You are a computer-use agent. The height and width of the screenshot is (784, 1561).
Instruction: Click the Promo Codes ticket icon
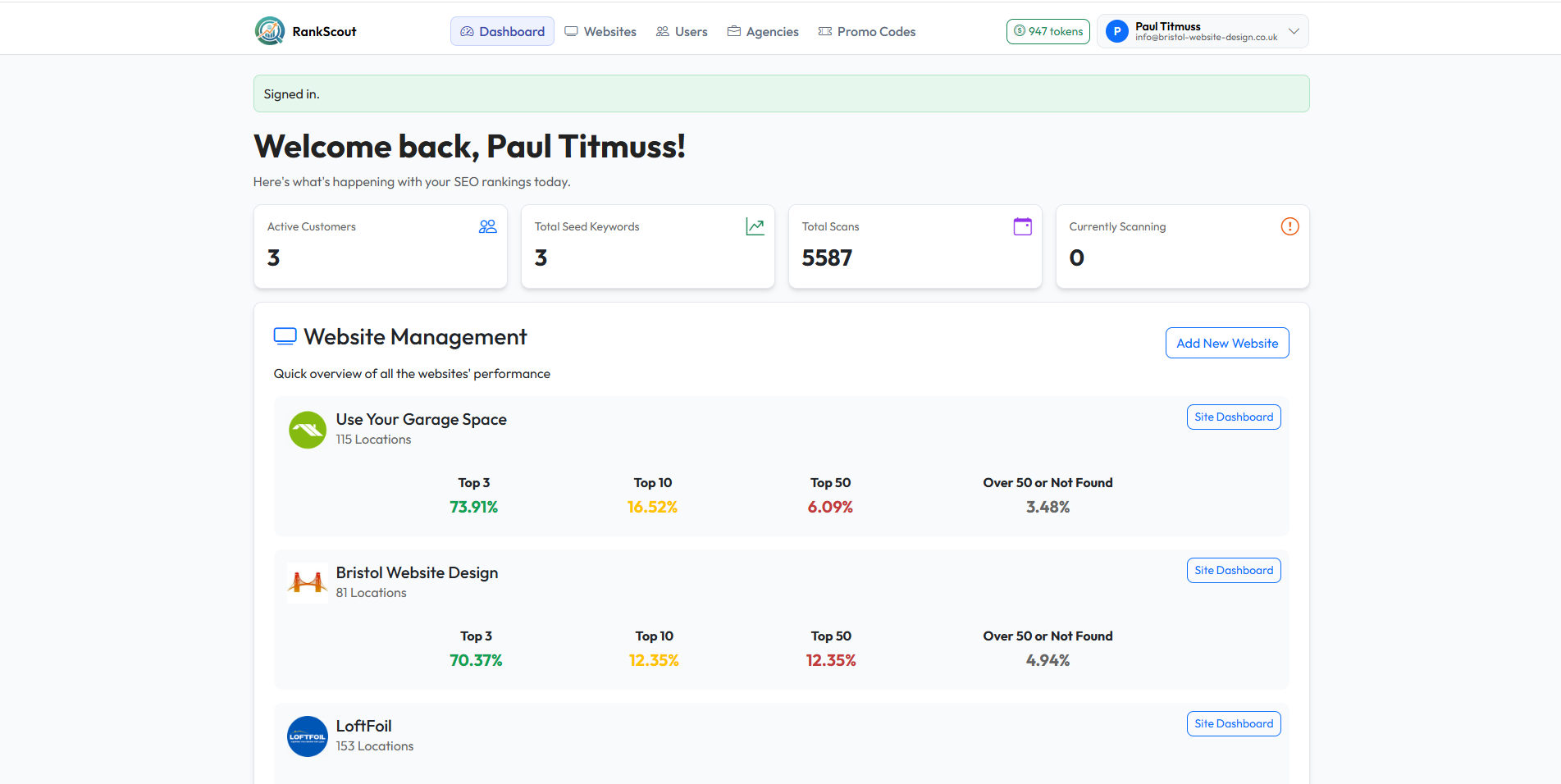pos(824,31)
